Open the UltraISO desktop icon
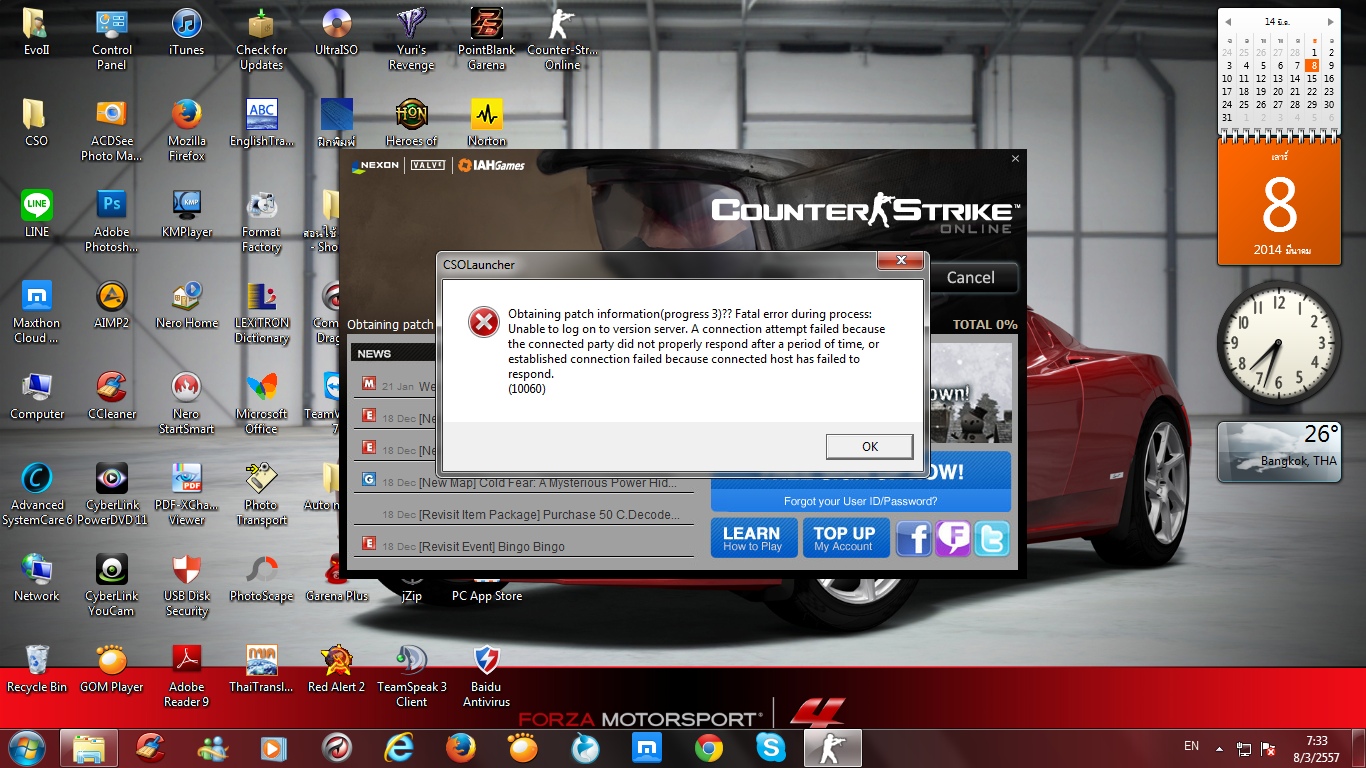 337,32
